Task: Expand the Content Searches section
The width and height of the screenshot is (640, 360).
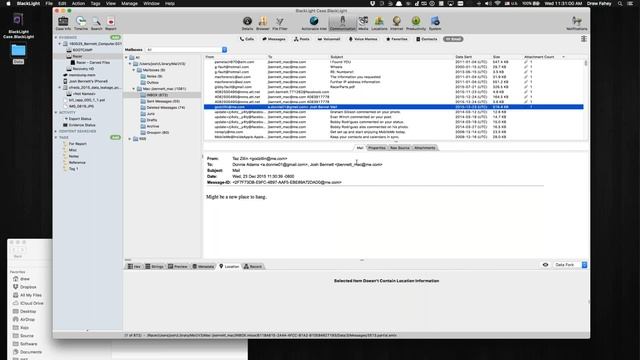Action: click(56, 131)
